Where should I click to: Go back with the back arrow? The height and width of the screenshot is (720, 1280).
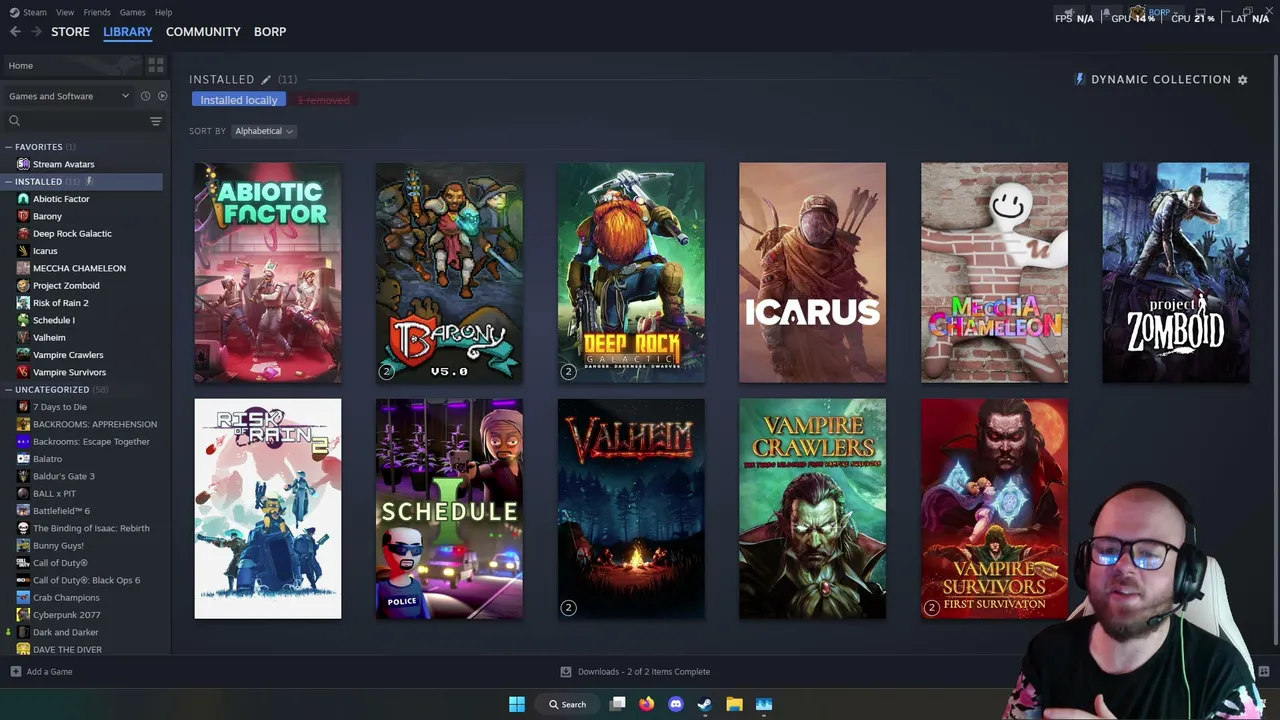pyautogui.click(x=15, y=32)
